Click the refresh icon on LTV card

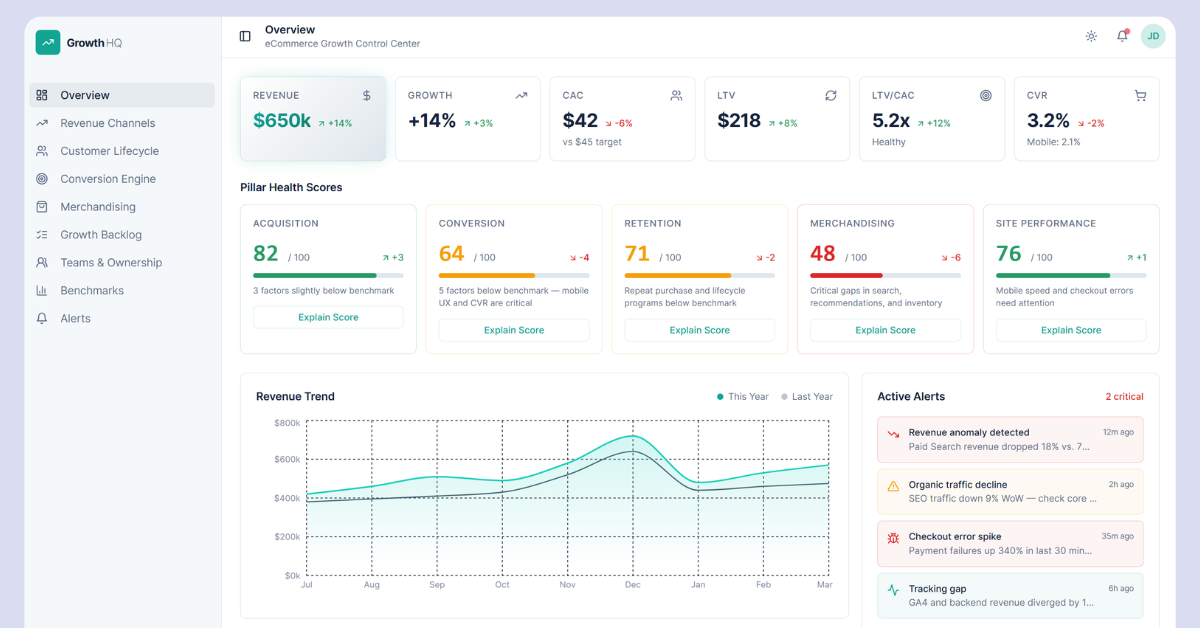click(x=831, y=96)
